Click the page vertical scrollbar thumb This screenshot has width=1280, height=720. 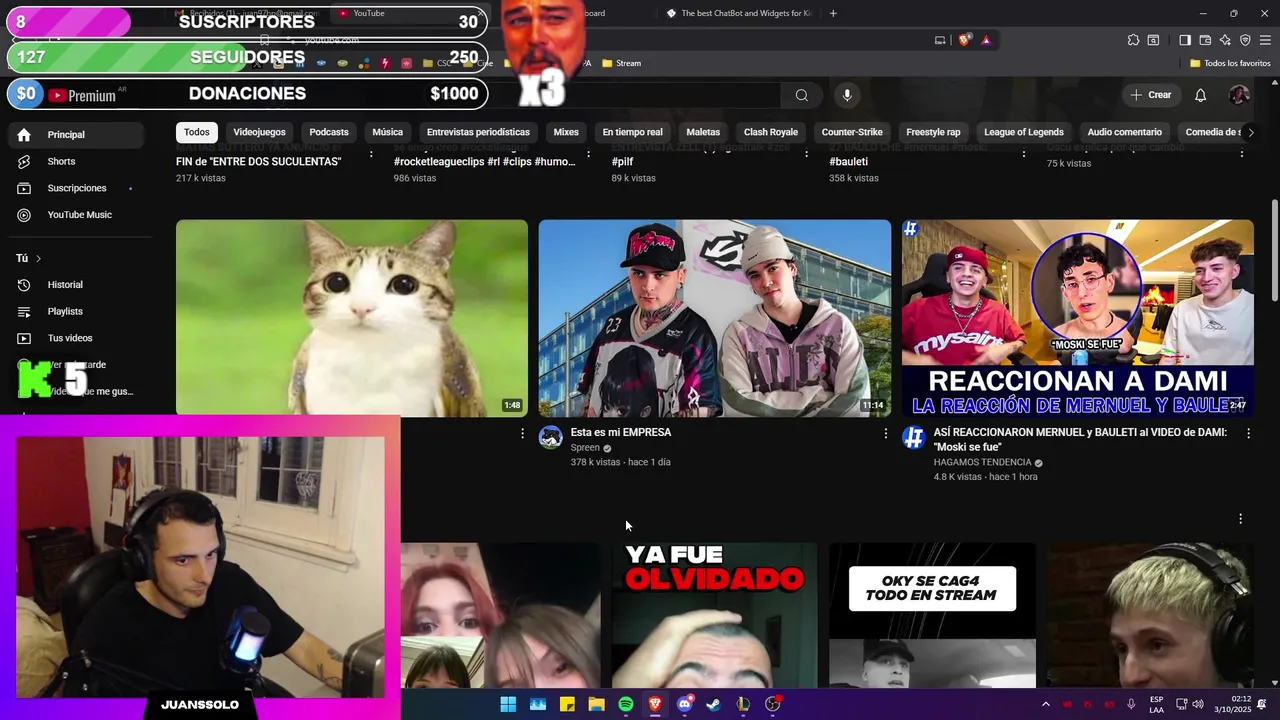point(1274,250)
